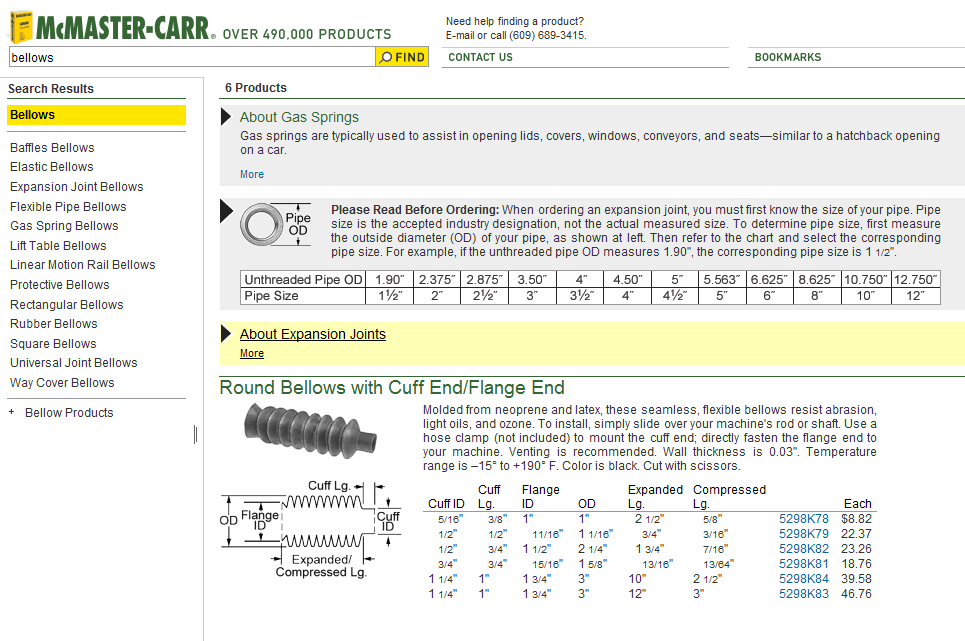Click the FIND search button
The height and width of the screenshot is (641, 965).
402,57
